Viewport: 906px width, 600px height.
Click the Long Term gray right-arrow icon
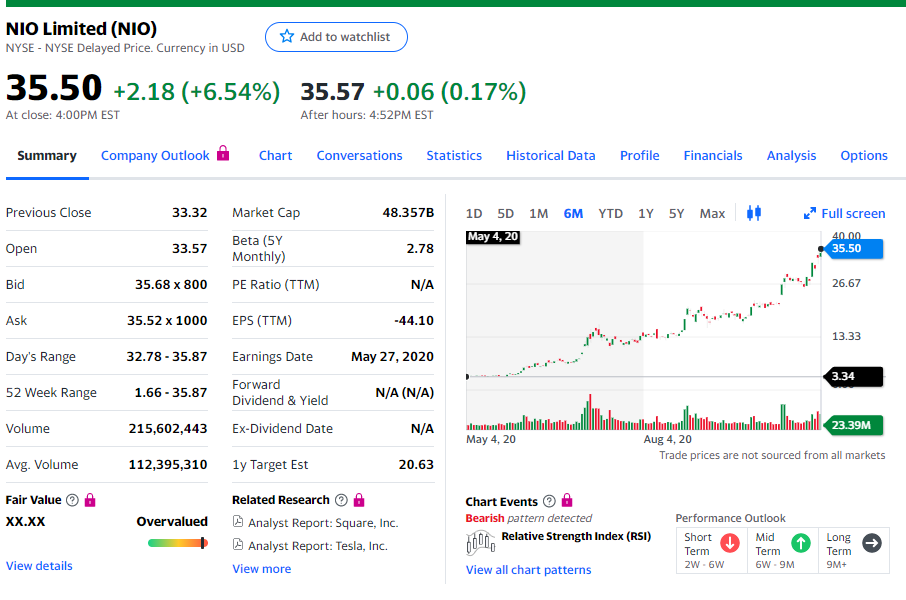[x=871, y=543]
